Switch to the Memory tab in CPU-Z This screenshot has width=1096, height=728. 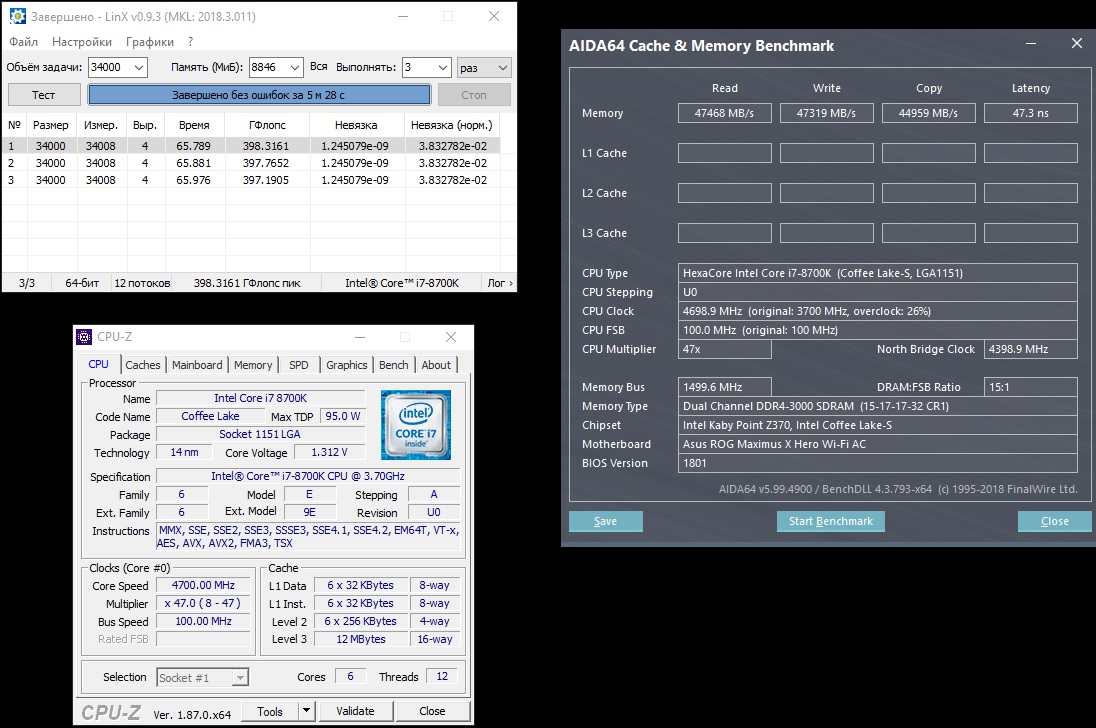tap(253, 365)
